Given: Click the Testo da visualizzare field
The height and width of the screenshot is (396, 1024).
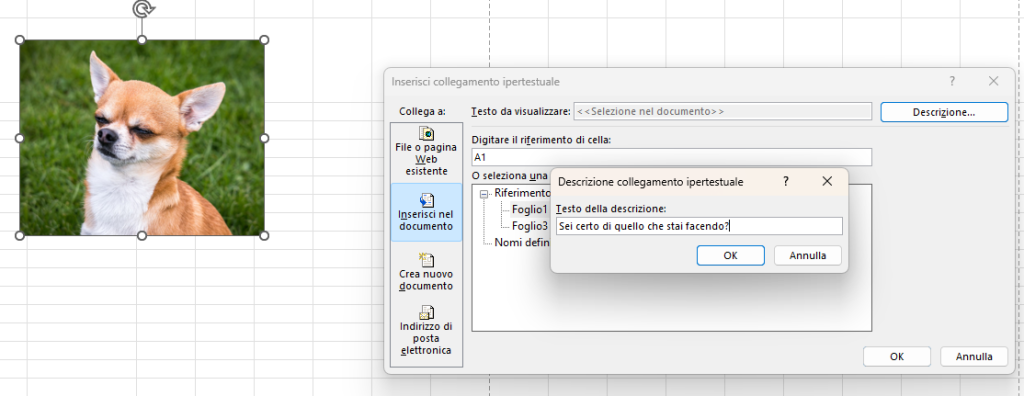Looking at the screenshot, I should coord(722,111).
